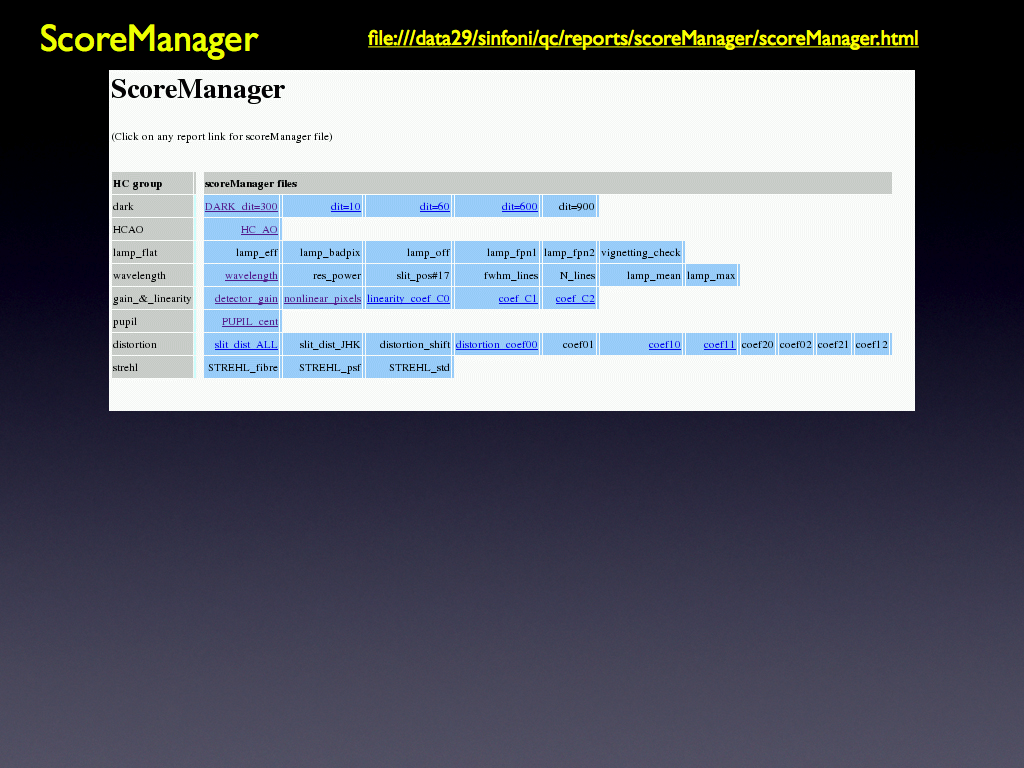This screenshot has width=1024, height=768.
Task: Open the coef_C2 report
Action: [575, 299]
